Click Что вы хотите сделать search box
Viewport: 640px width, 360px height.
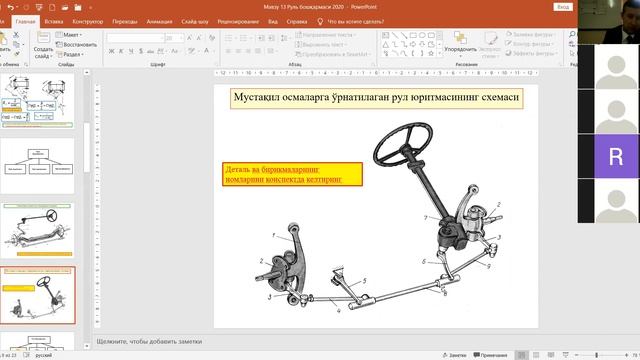pyautogui.click(x=356, y=22)
